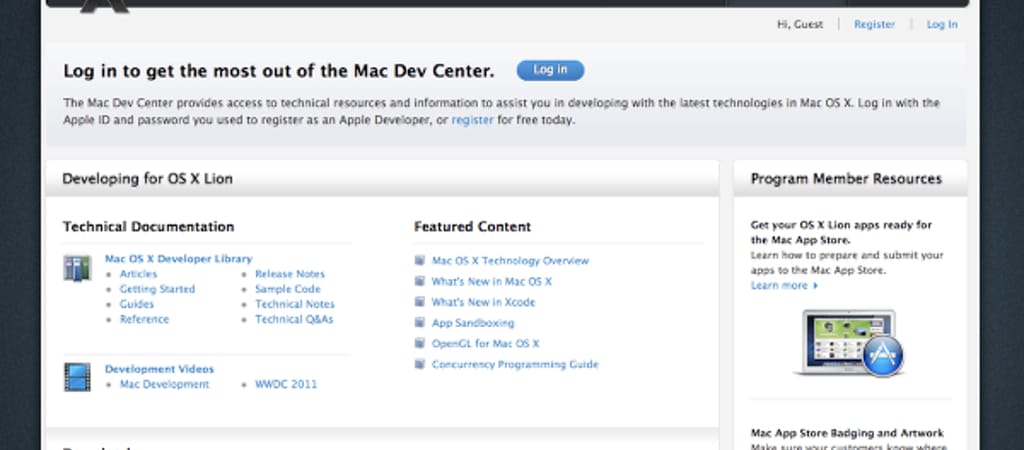Image resolution: width=1024 pixels, height=450 pixels.
Task: Open the Register link in the top bar
Action: pyautogui.click(x=874, y=25)
